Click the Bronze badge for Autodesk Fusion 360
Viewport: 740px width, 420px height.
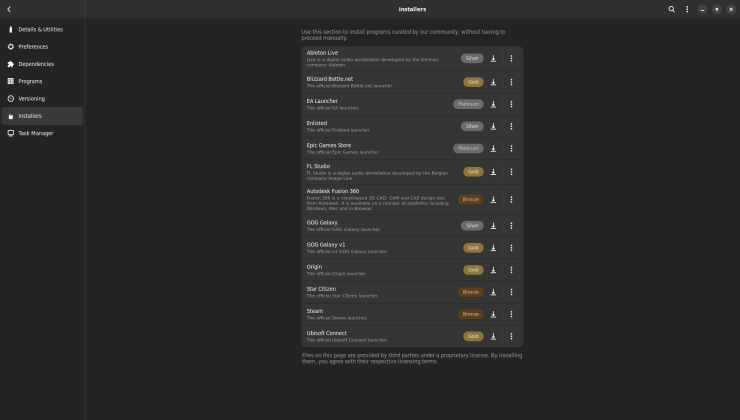pos(471,200)
